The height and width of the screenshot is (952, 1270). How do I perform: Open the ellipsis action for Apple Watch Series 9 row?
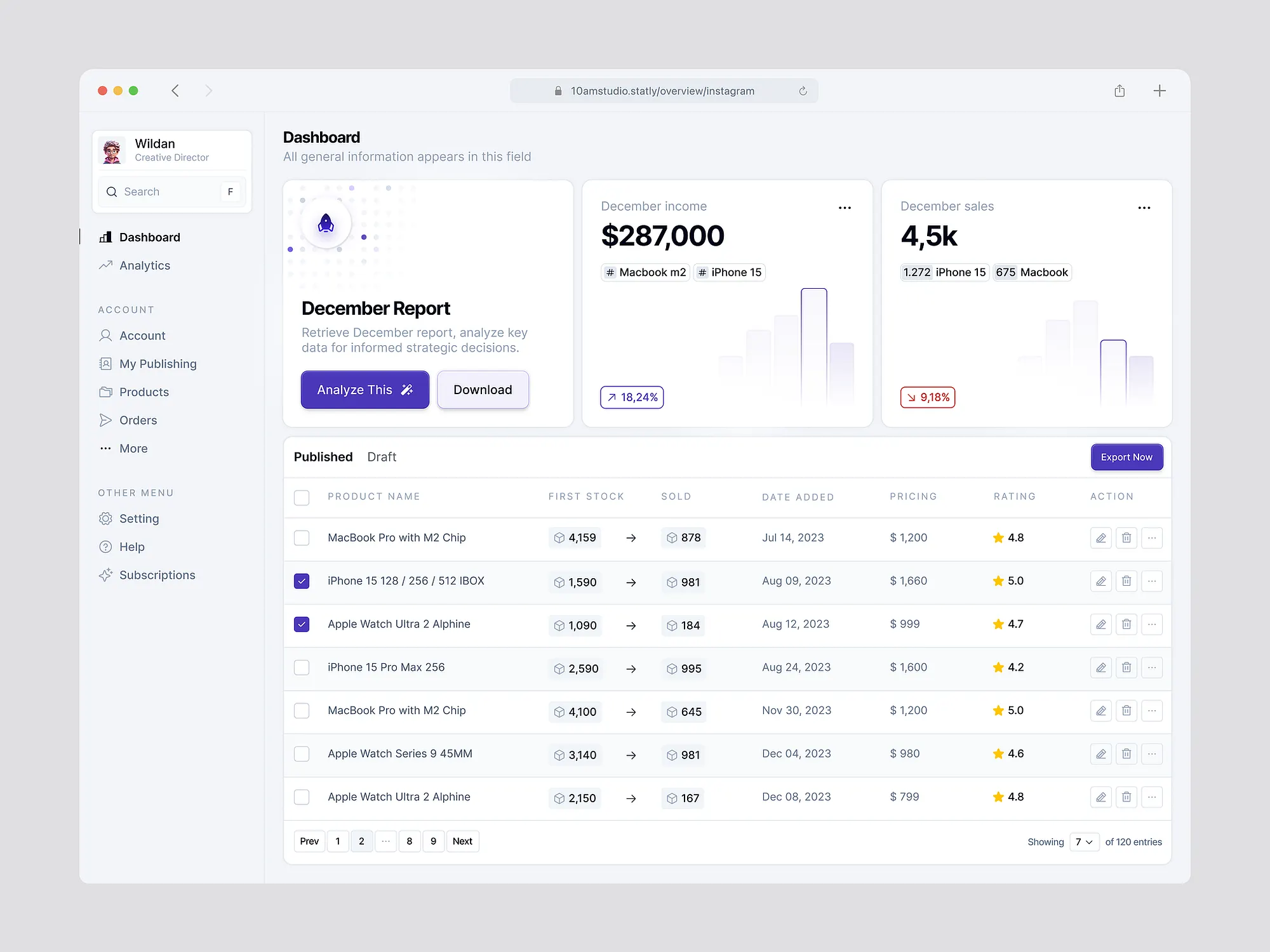coord(1151,754)
